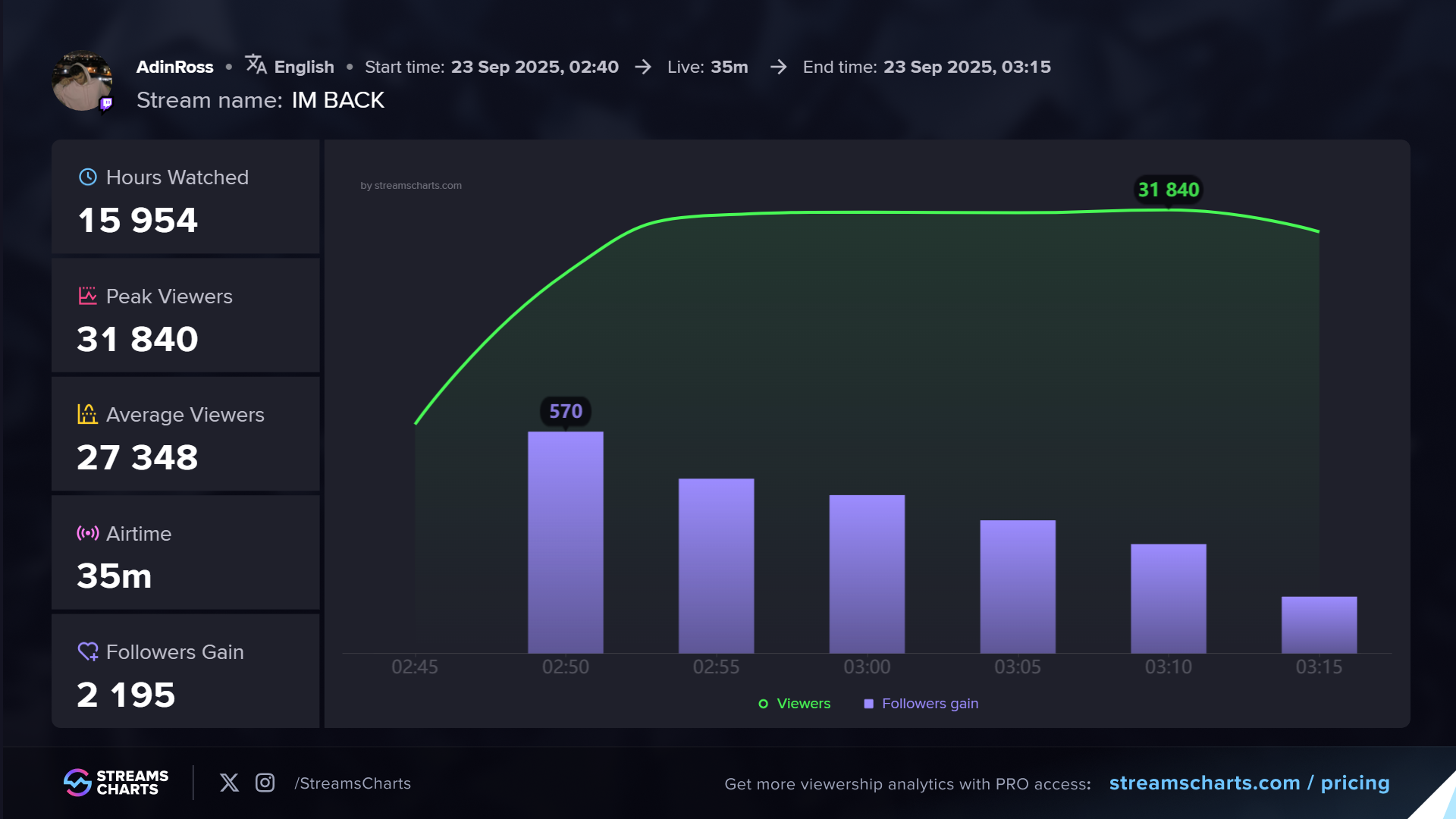Click the purple Followers gain legend swatch
This screenshot has height=819, width=1456.
pyautogui.click(x=868, y=704)
